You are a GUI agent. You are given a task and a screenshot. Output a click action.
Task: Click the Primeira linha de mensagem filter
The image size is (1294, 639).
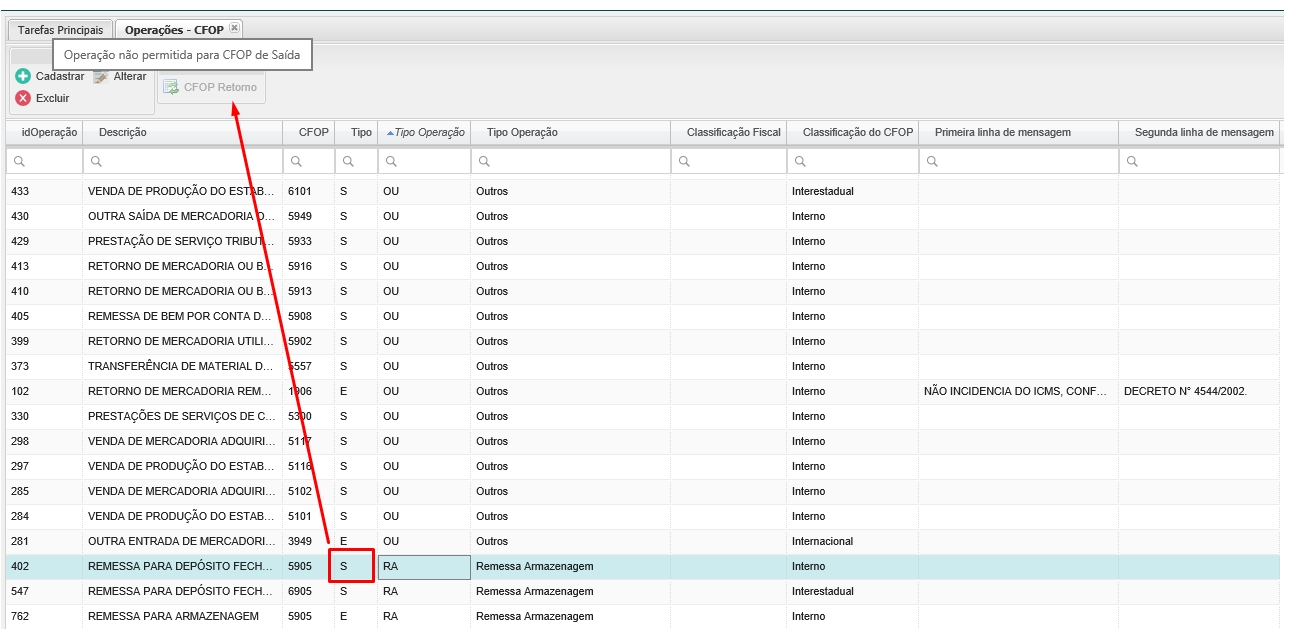tap(1019, 161)
